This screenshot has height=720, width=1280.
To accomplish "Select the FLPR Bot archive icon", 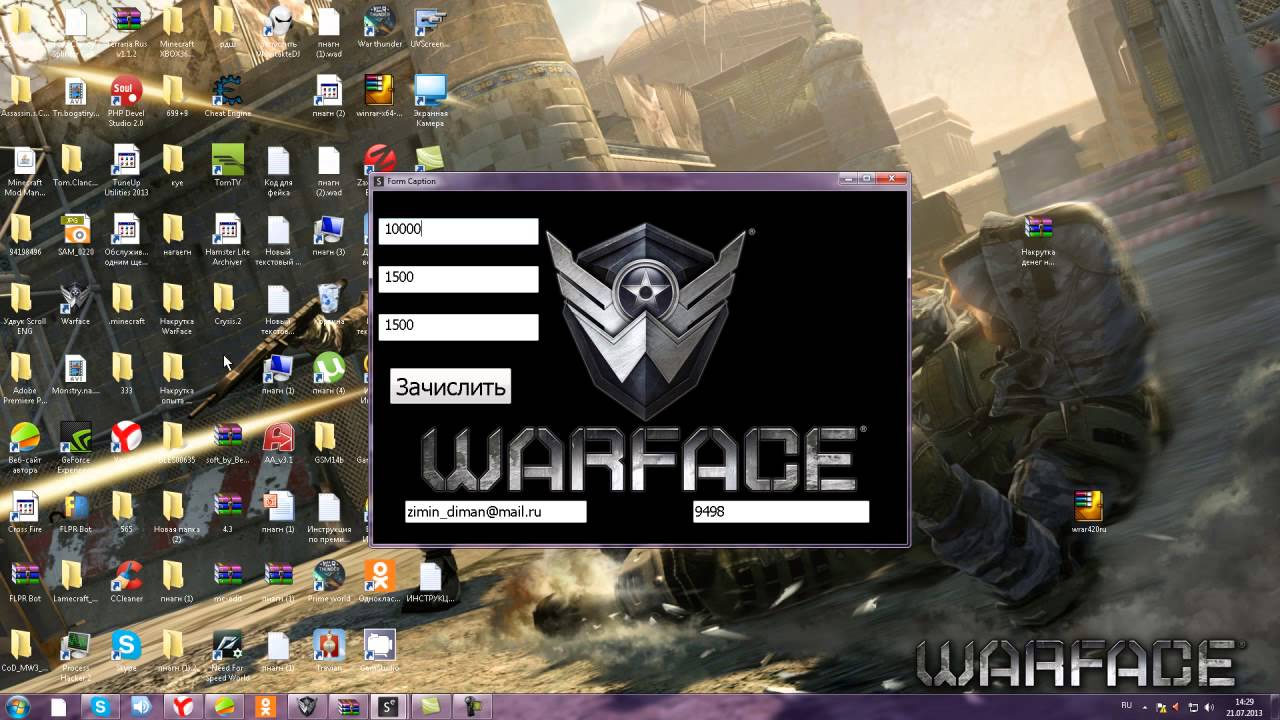I will point(25,581).
